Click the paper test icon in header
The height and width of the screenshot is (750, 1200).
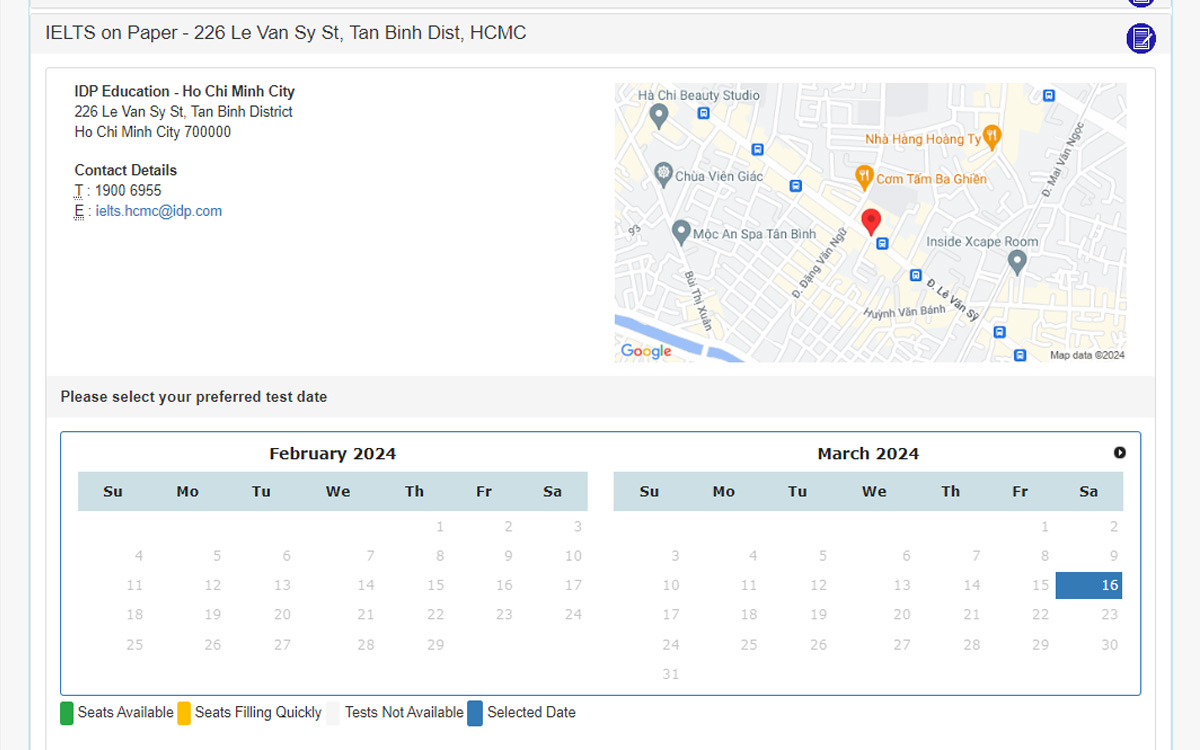pyautogui.click(x=1140, y=38)
